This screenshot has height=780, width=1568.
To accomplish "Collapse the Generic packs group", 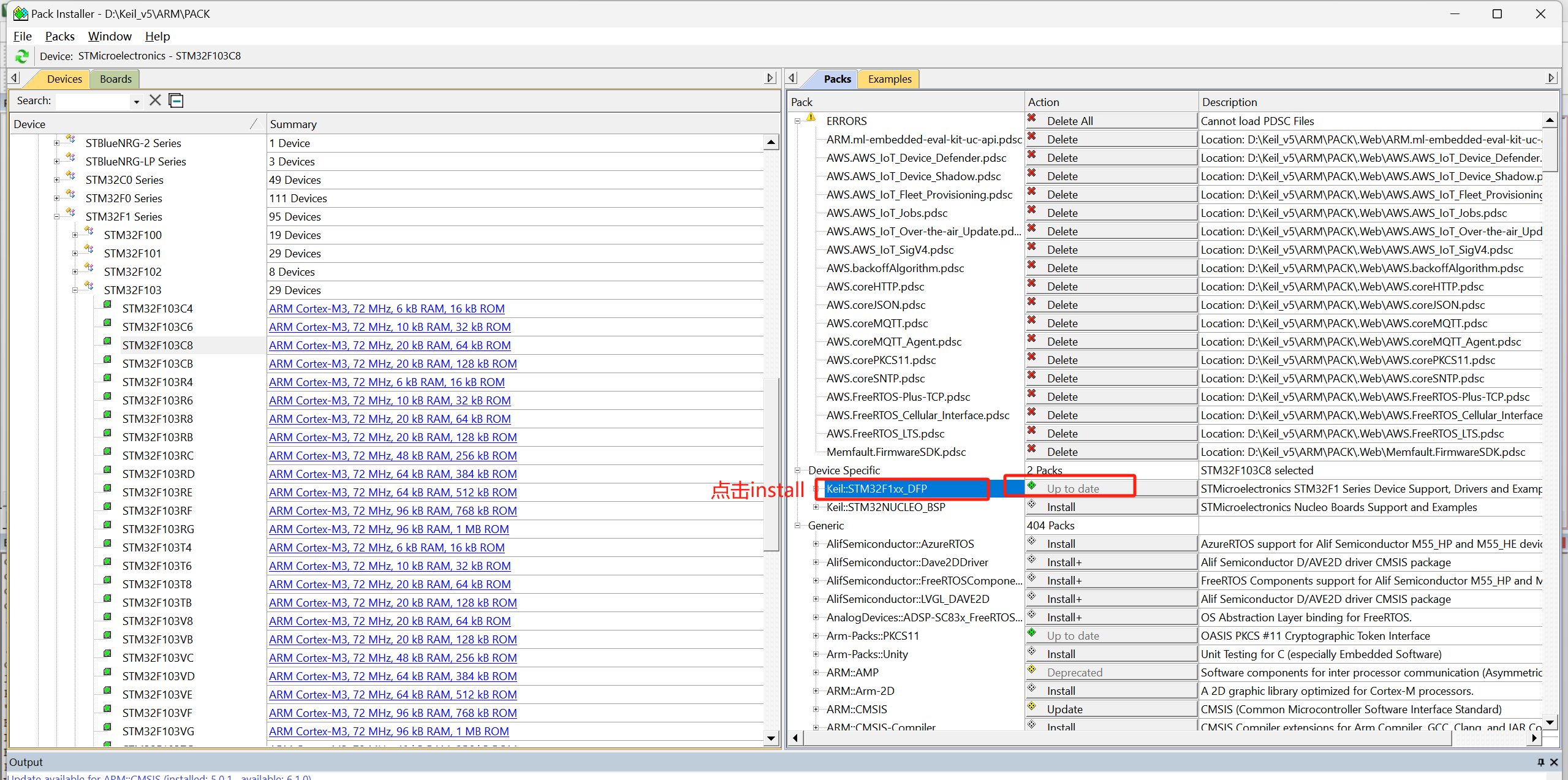I will pos(798,526).
